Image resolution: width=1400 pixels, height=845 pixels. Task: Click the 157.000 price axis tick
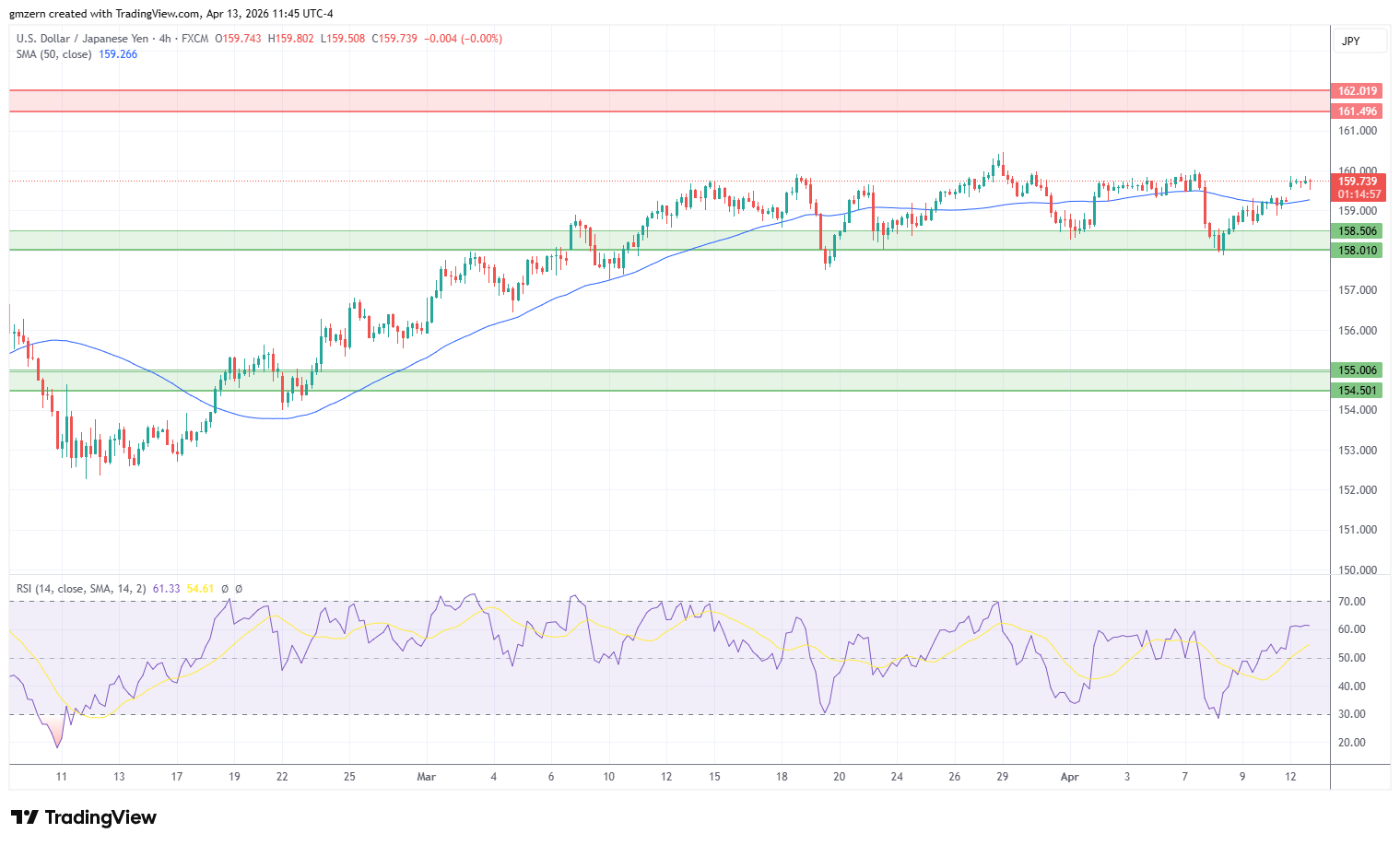click(1358, 290)
